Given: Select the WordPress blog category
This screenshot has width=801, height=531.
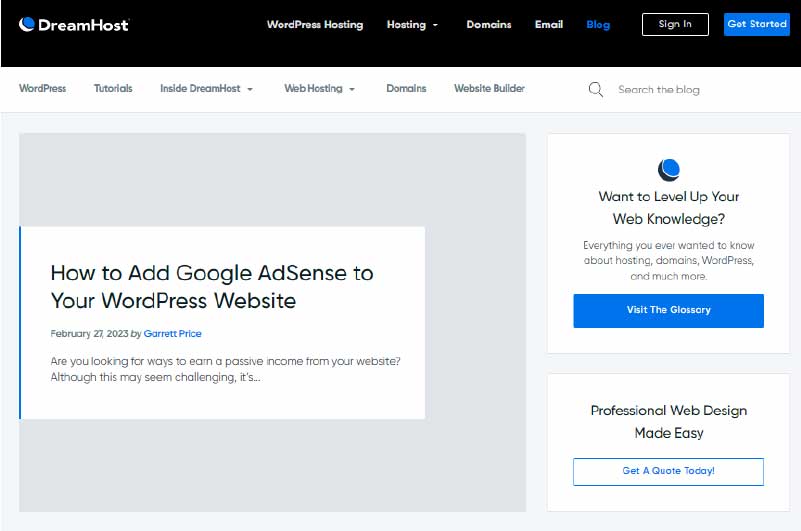Looking at the screenshot, I should coord(42,88).
